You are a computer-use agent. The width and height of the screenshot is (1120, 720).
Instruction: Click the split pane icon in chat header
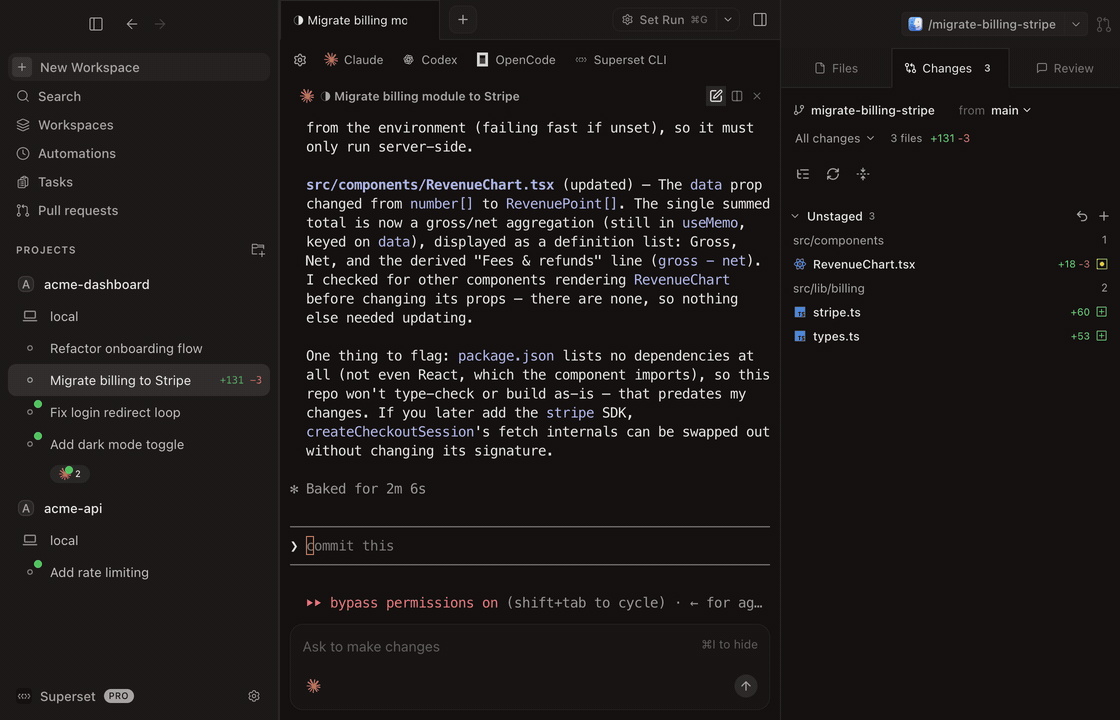[x=737, y=96]
